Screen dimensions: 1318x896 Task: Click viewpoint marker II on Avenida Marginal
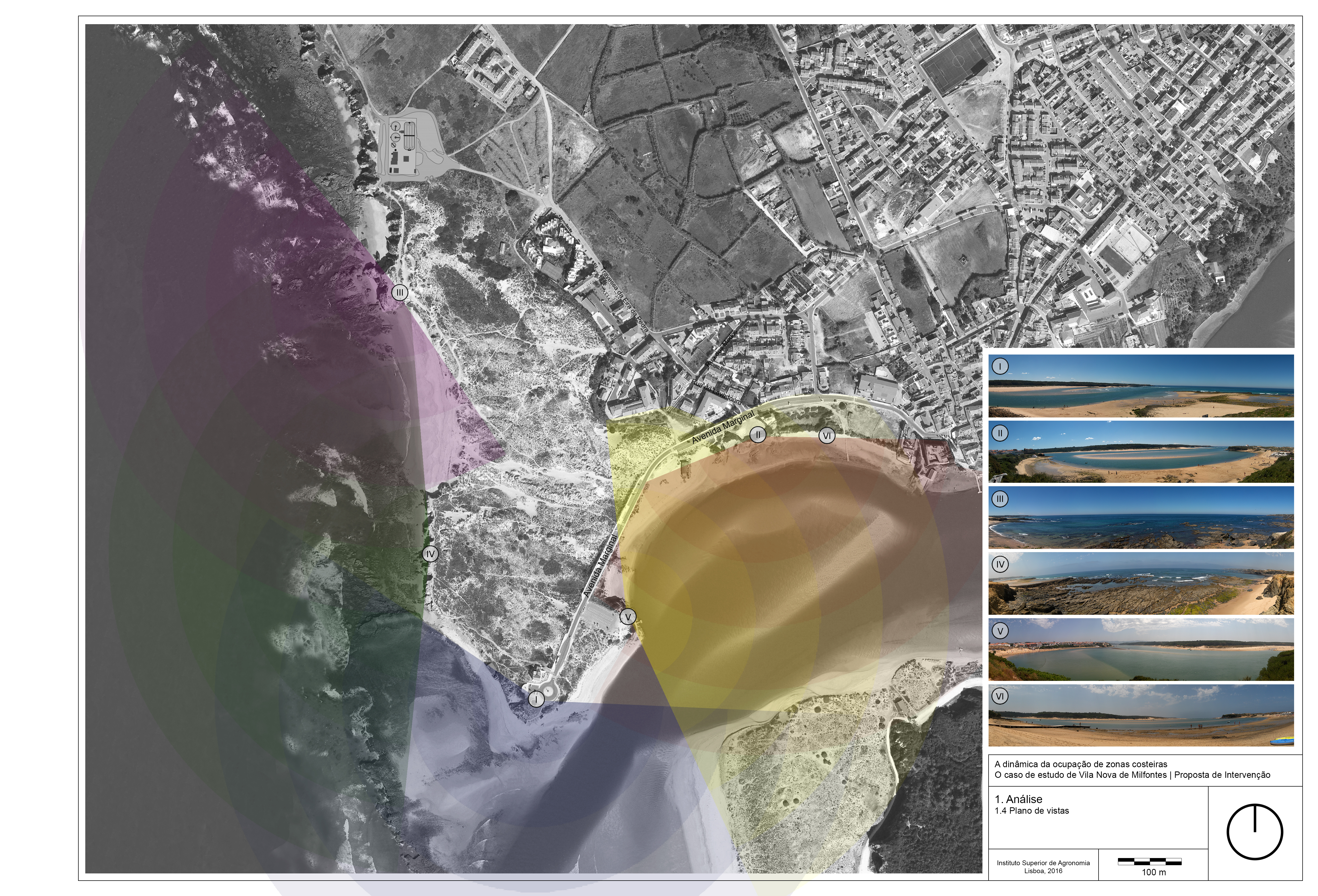(758, 435)
